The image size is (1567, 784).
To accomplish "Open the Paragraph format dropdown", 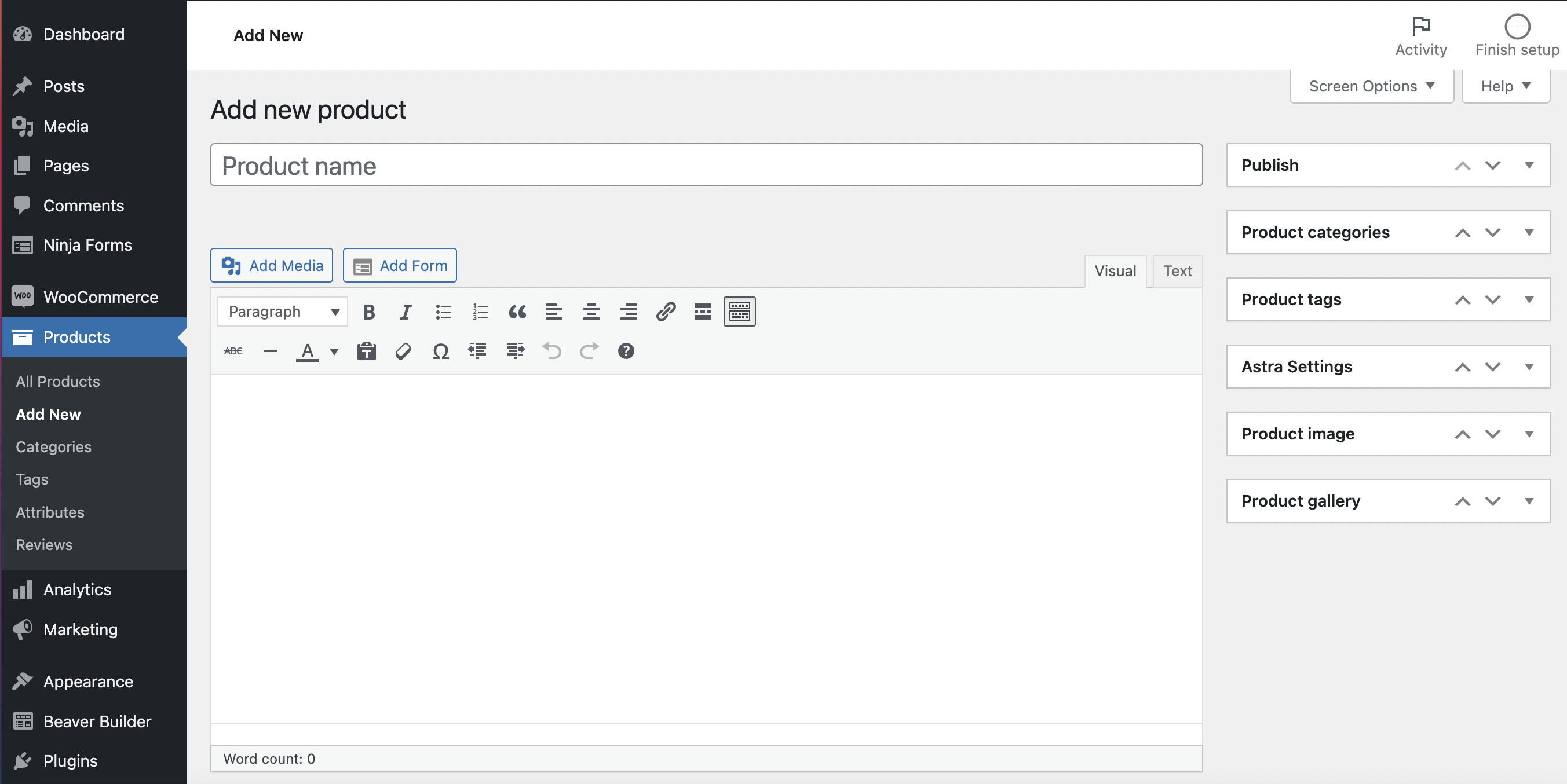I will coord(281,312).
